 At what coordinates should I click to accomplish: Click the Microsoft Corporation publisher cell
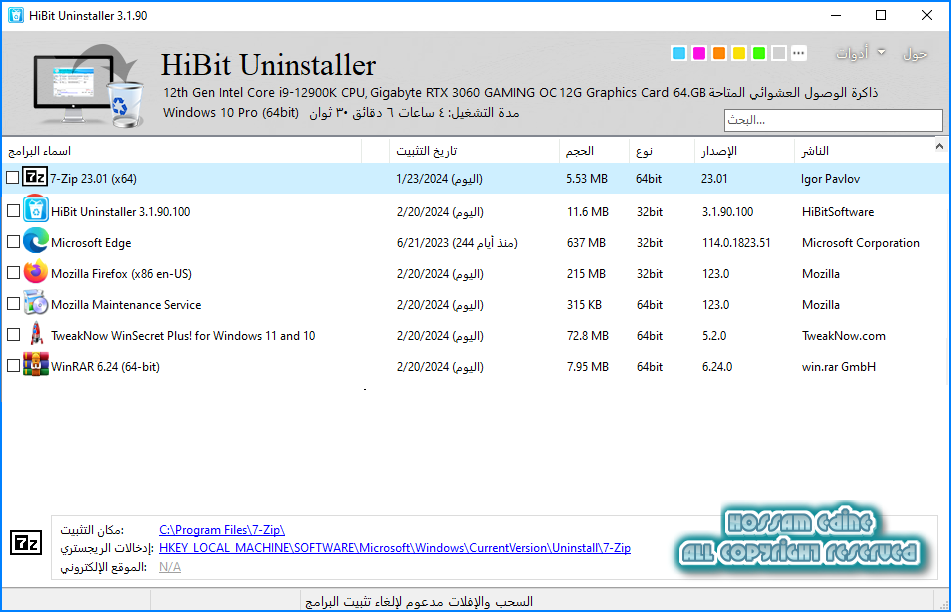coord(861,243)
